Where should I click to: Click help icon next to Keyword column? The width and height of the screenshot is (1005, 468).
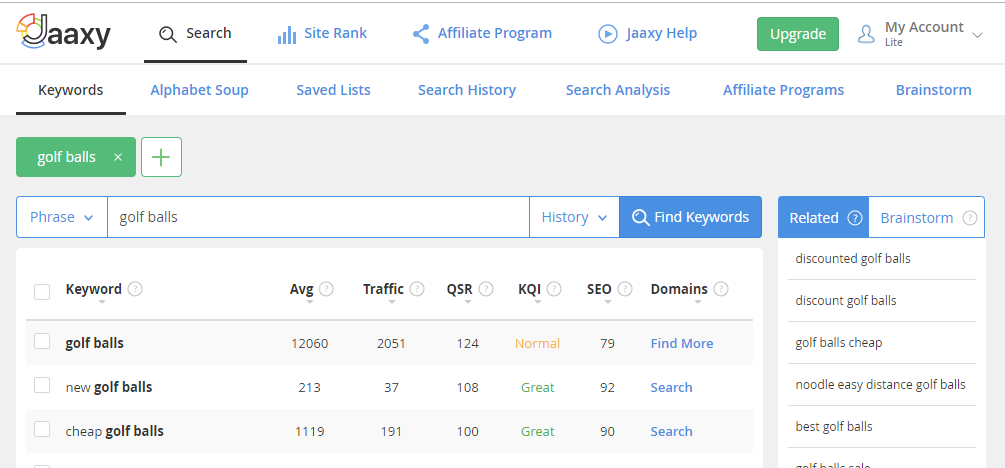coord(135,289)
